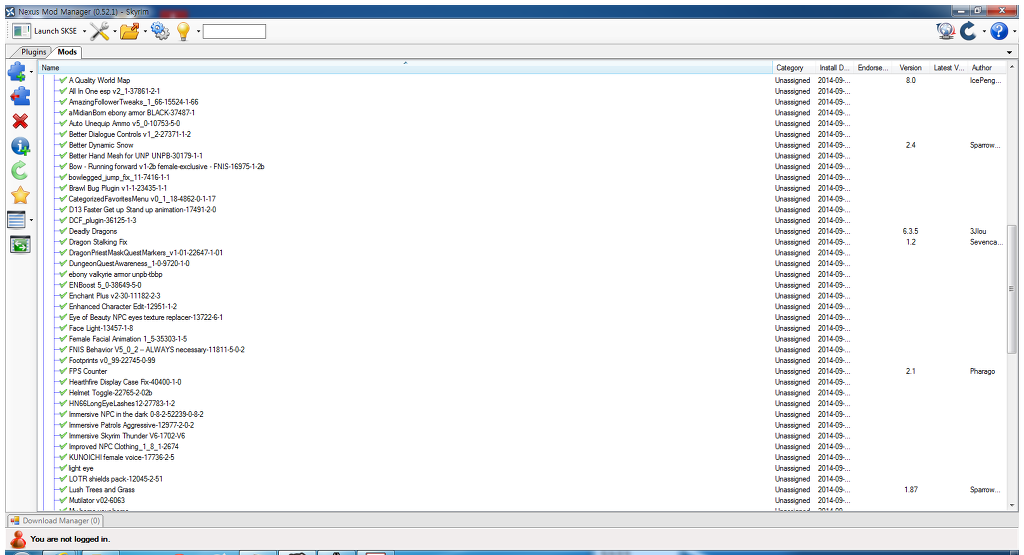Click the light bulb tips icon
The width and height of the screenshot is (1024, 555).
[184, 31]
